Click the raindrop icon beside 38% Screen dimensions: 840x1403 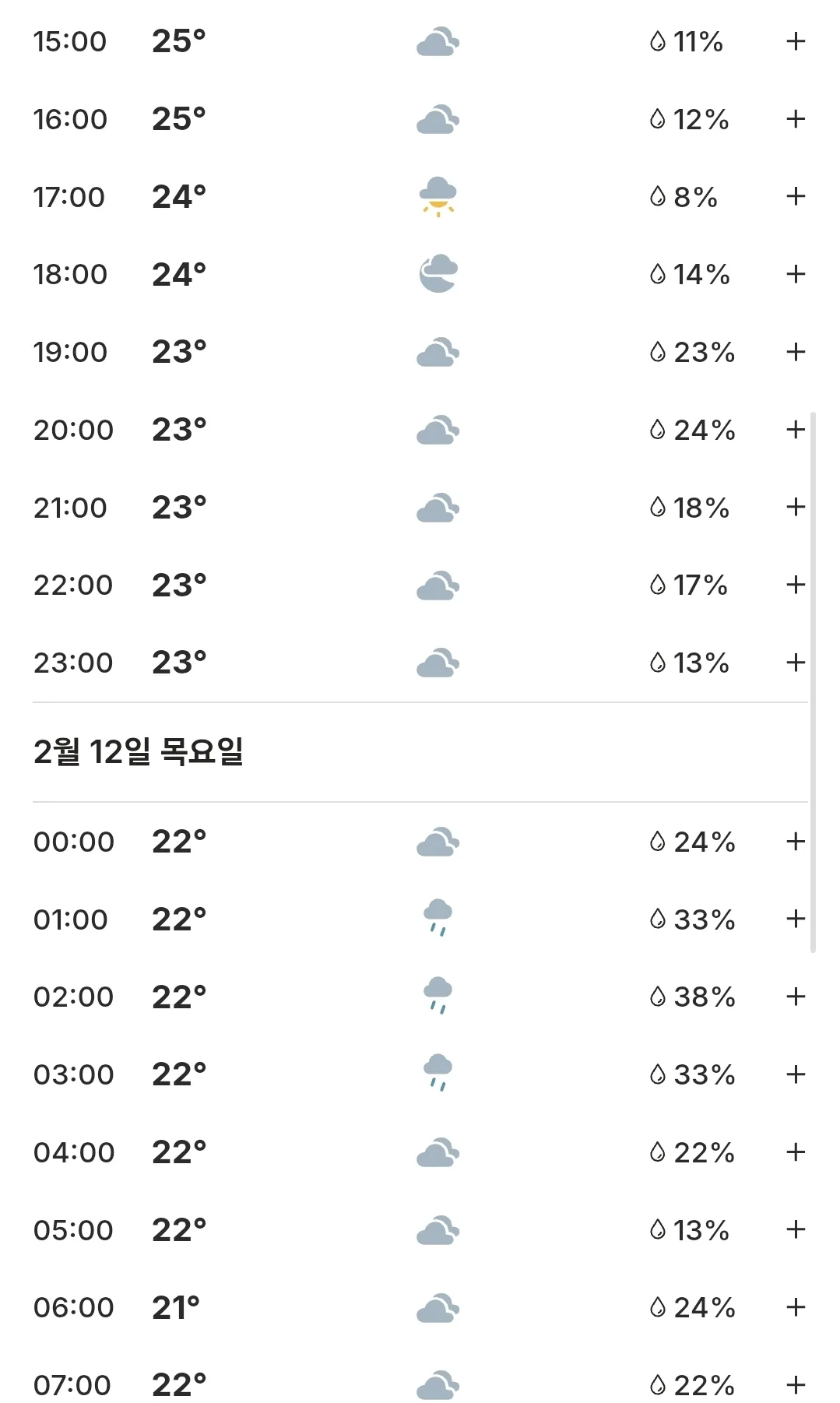pos(658,997)
